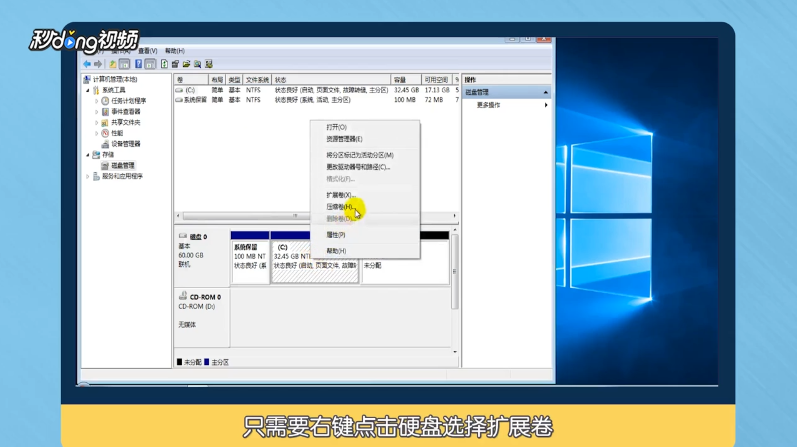This screenshot has height=447, width=797.
Task: Sort by the 卷 column header
Action: click(191, 80)
